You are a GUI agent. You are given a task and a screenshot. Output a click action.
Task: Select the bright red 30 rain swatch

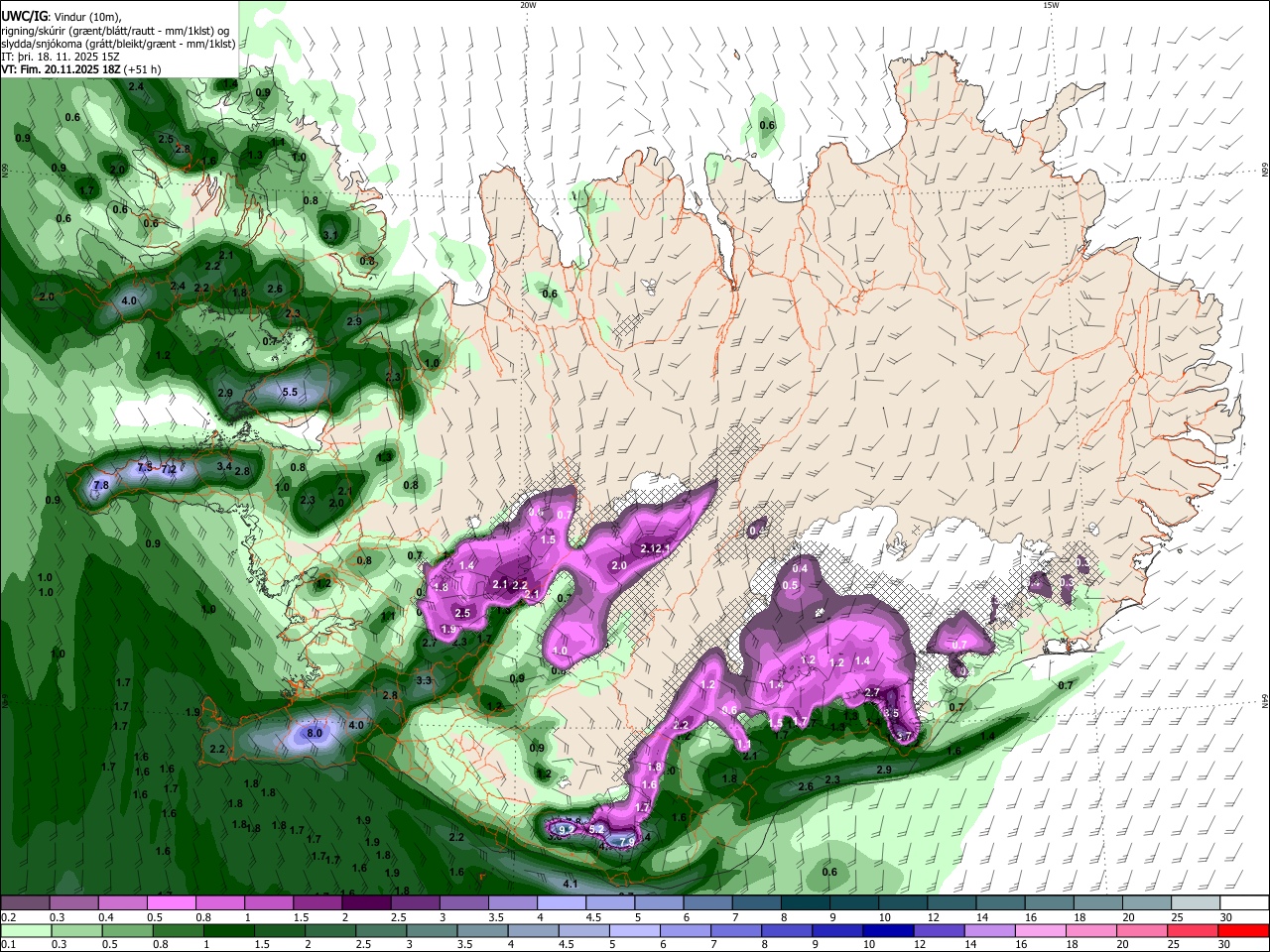(1243, 930)
